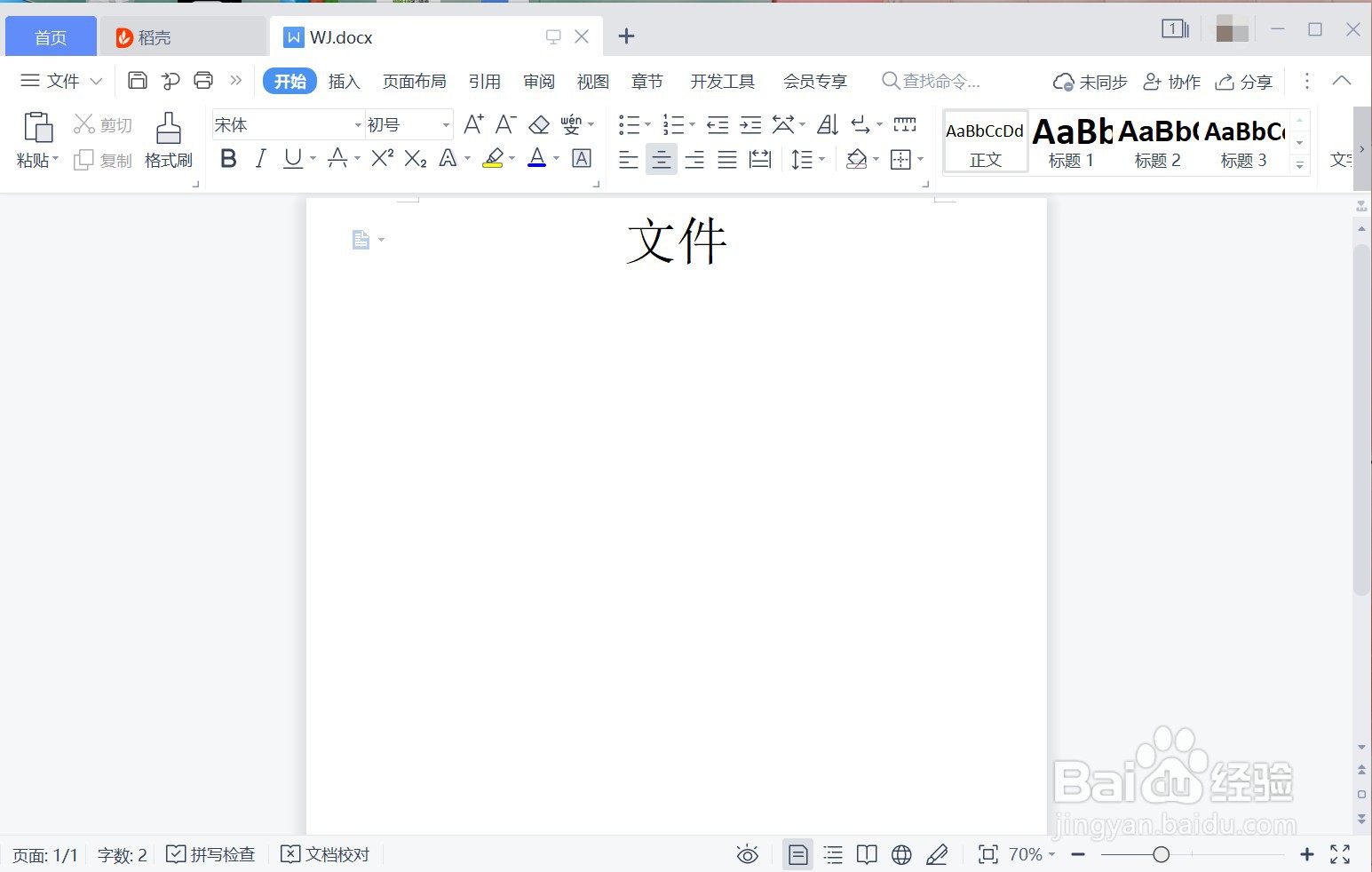The image size is (1372, 872).
Task: Click the superscript icon
Action: click(x=381, y=158)
